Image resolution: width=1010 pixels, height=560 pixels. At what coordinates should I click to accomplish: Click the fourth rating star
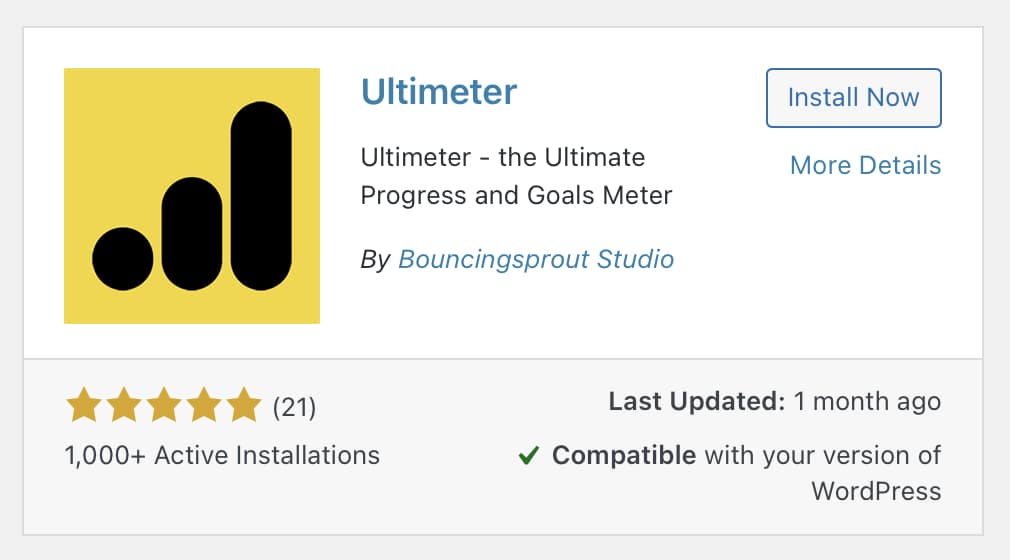point(203,407)
